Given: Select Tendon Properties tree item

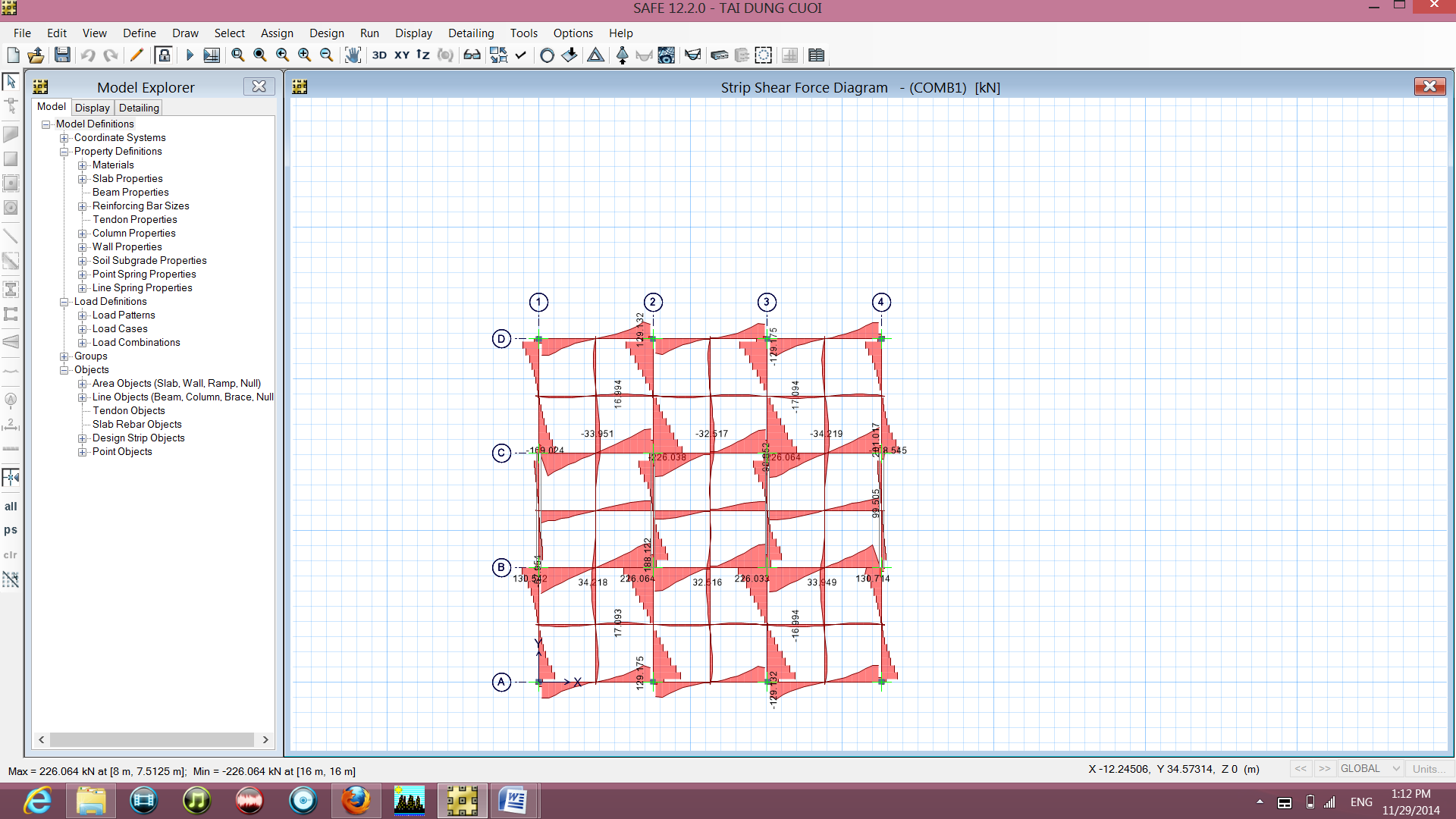Looking at the screenshot, I should click(135, 220).
